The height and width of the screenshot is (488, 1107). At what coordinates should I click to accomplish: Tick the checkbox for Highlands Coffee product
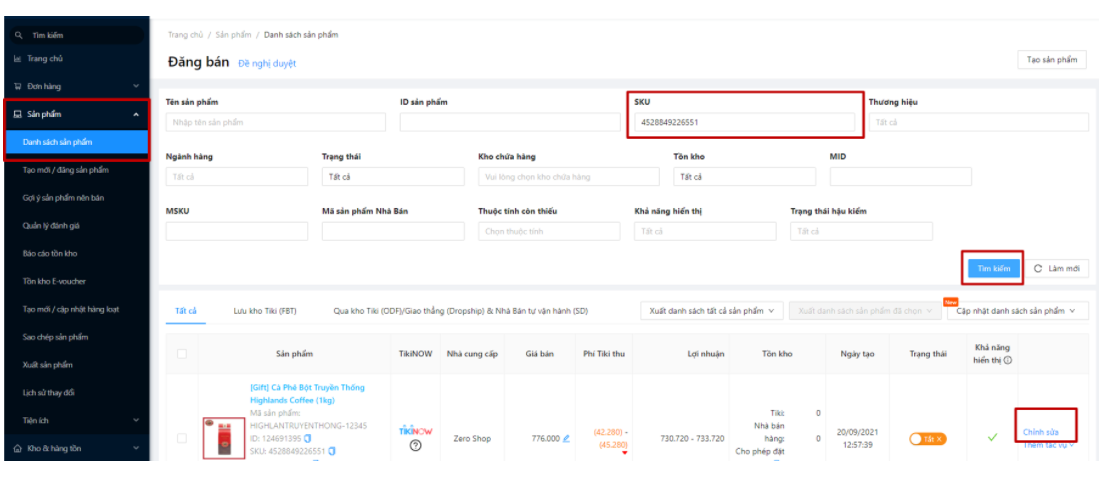click(x=181, y=438)
